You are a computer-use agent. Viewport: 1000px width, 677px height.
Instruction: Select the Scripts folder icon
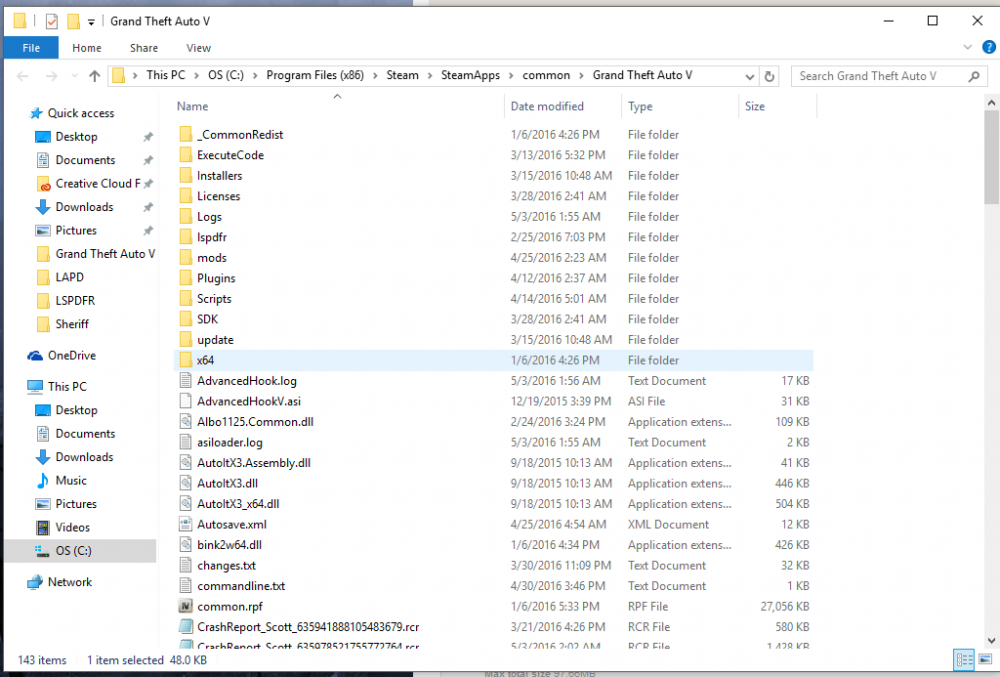click(186, 299)
